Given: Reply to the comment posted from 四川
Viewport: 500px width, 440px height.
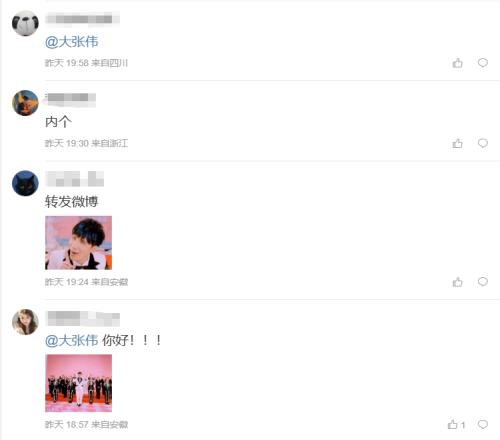Looking at the screenshot, I should 483,63.
